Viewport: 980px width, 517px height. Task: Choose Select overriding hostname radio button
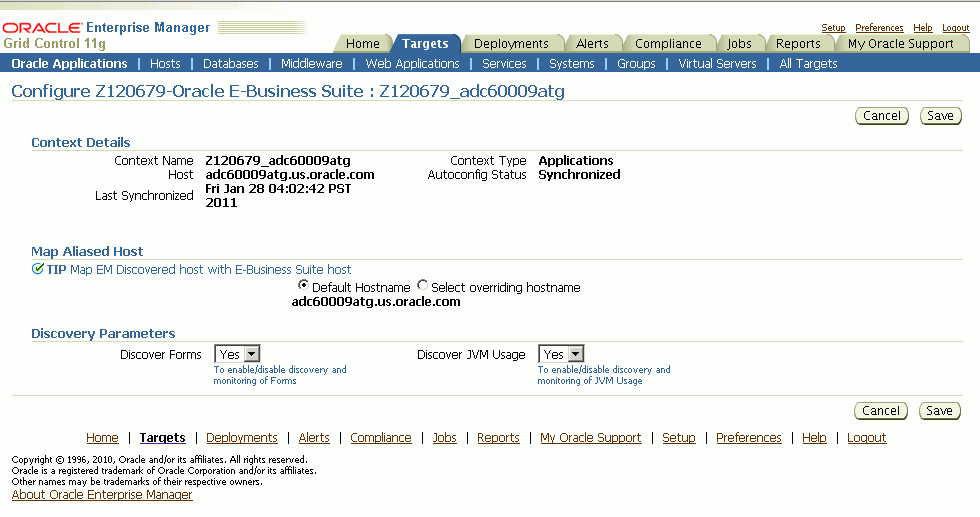[422, 285]
